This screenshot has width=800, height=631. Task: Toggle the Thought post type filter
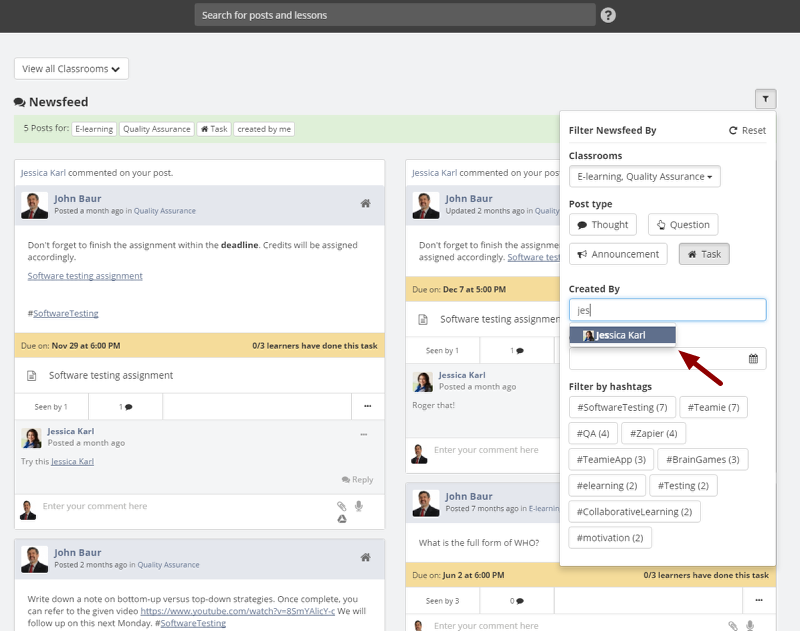(x=603, y=225)
